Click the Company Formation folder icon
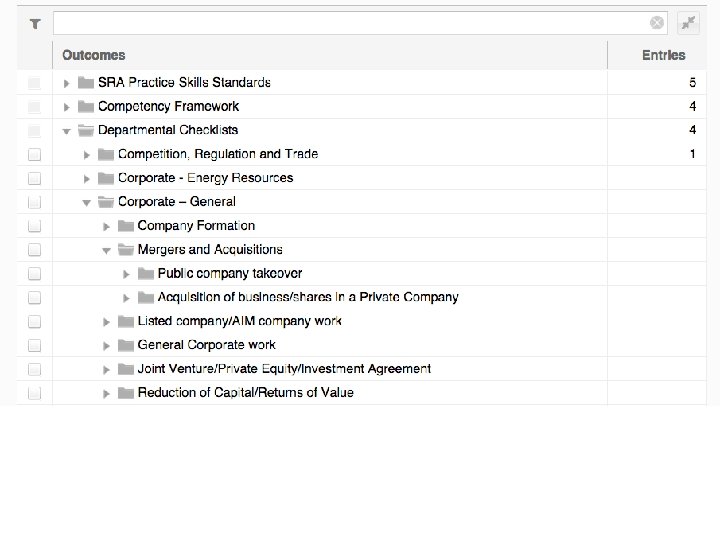Image resolution: width=720 pixels, height=540 pixels. tap(125, 226)
